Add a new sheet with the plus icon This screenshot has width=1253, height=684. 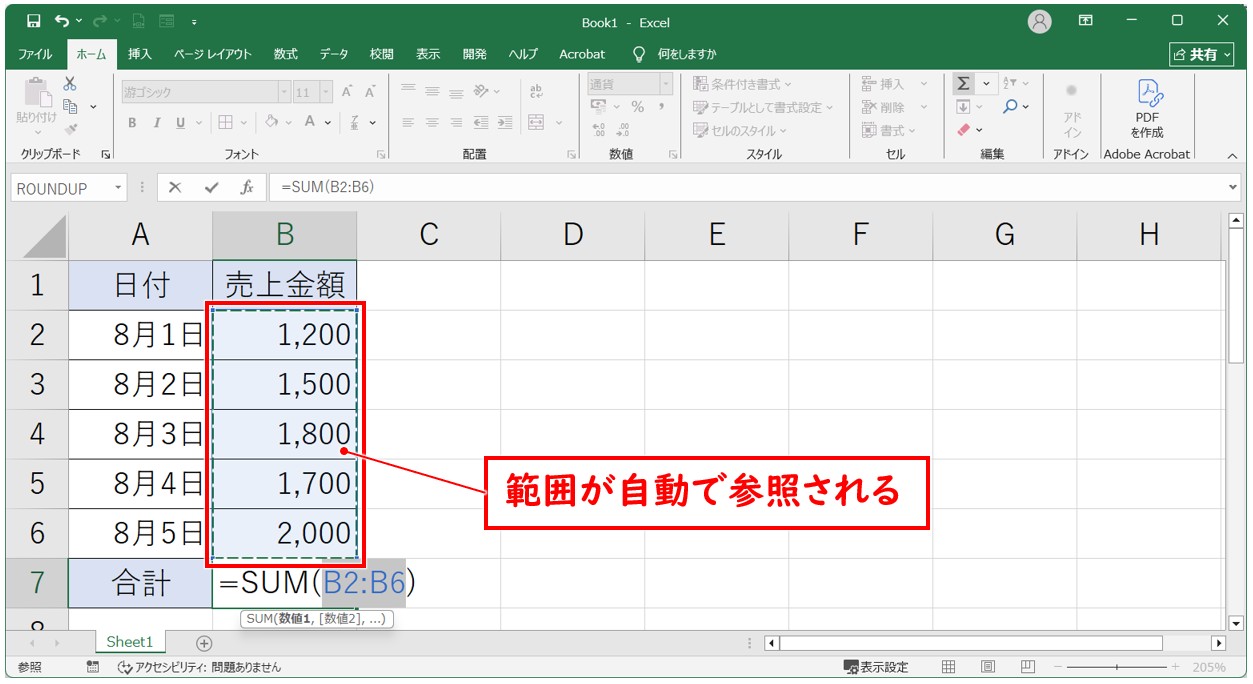pos(204,643)
